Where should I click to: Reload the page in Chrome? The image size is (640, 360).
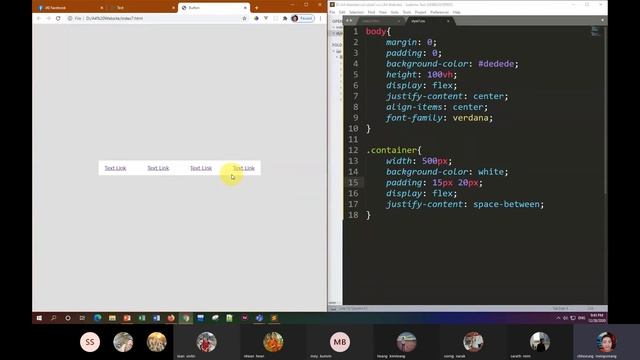[58, 18]
